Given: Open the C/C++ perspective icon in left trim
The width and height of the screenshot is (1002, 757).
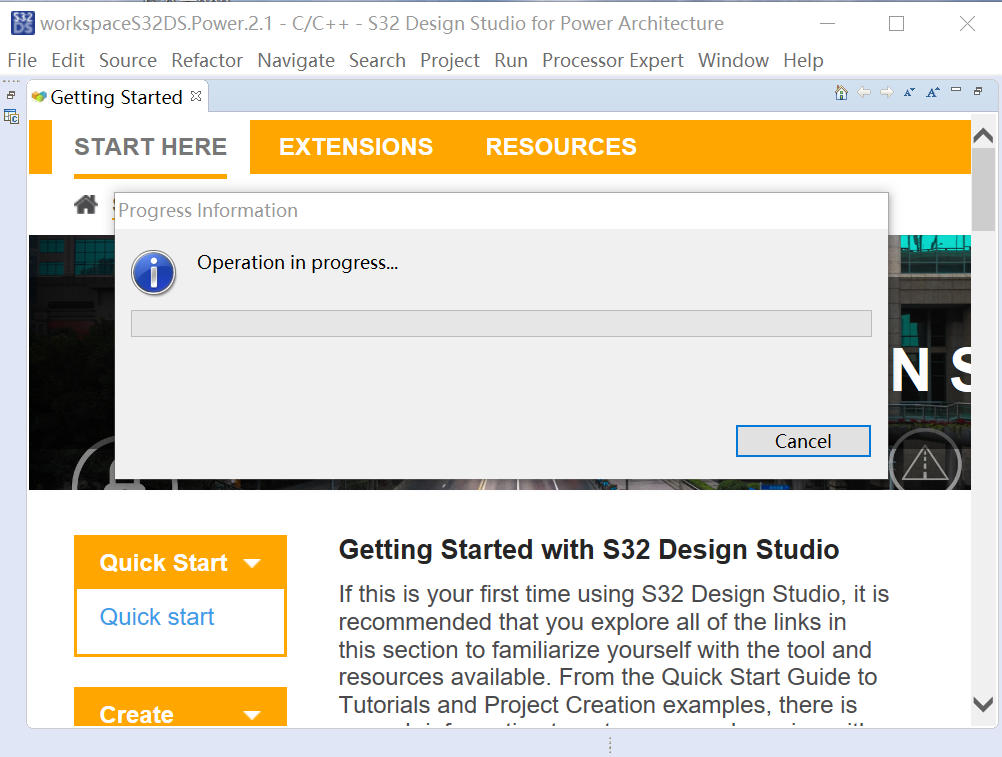Looking at the screenshot, I should 12,117.
